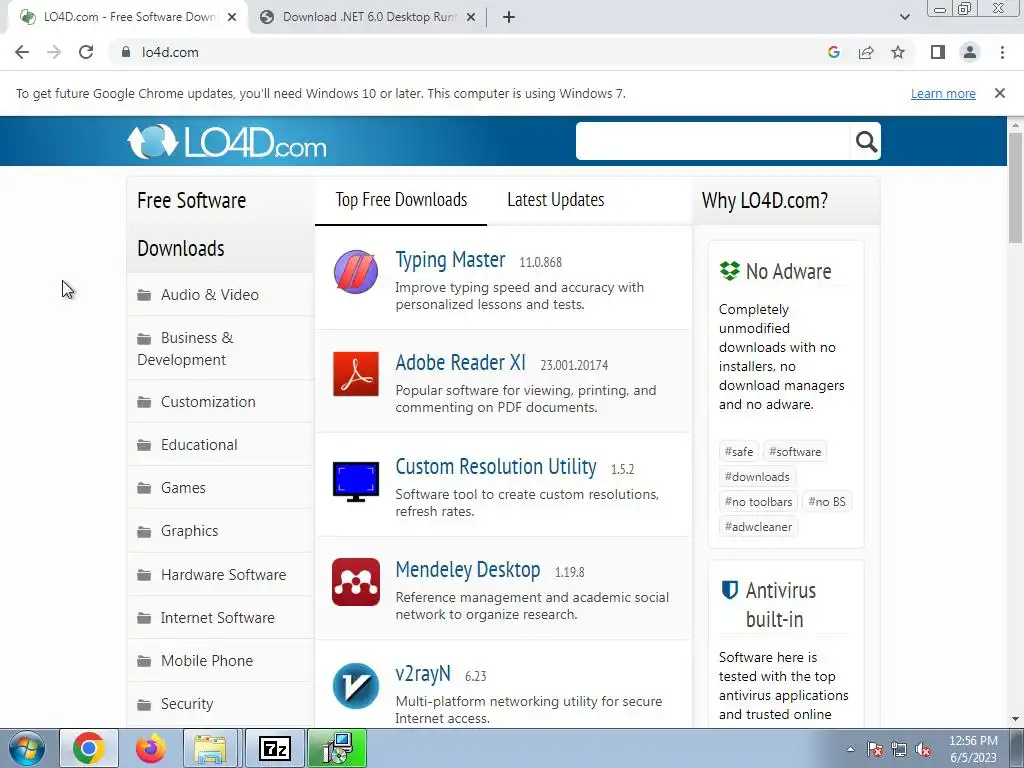Image resolution: width=1024 pixels, height=768 pixels.
Task: Open 7-Zip from taskbar
Action: 274,748
